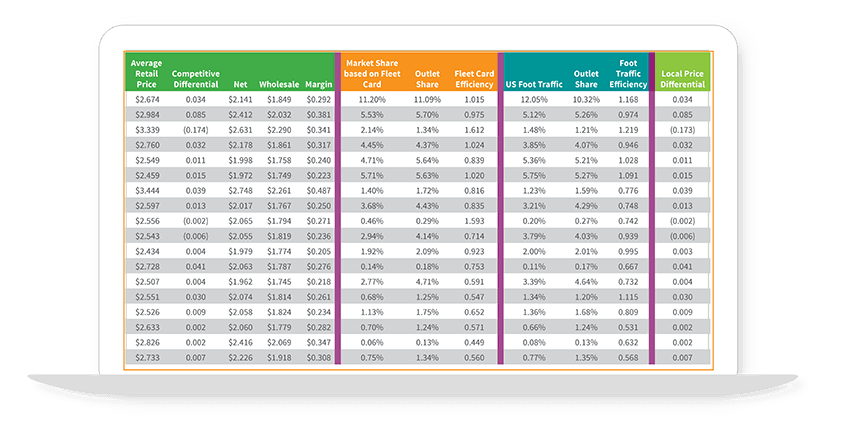Select the 1.612 fleet card efficiency cell
The image size is (850, 425).
[474, 130]
